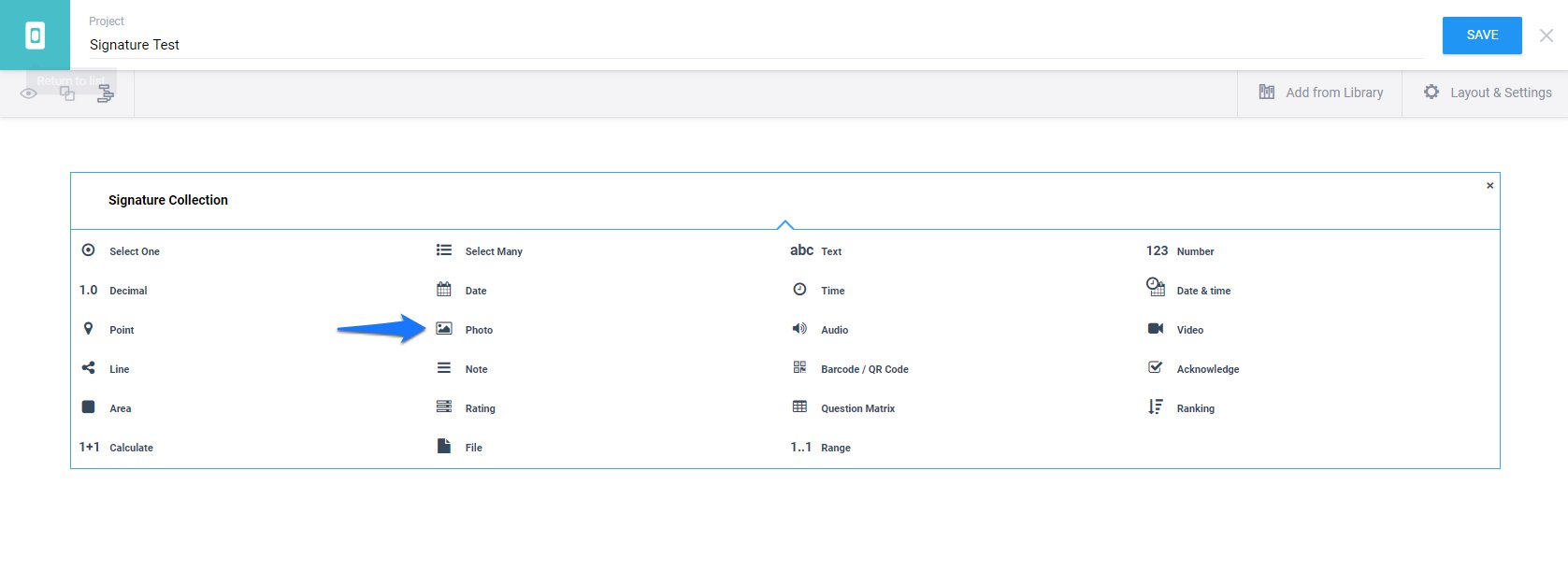The image size is (1568, 585).
Task: Open Add from Library
Action: click(1320, 93)
